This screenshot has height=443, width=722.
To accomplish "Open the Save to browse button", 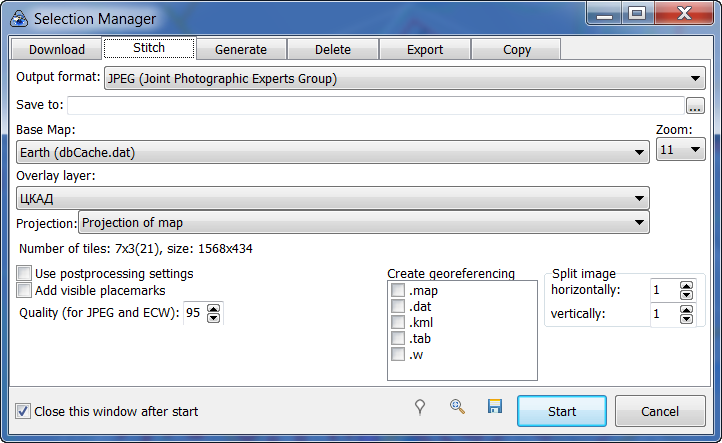I will tap(696, 106).
